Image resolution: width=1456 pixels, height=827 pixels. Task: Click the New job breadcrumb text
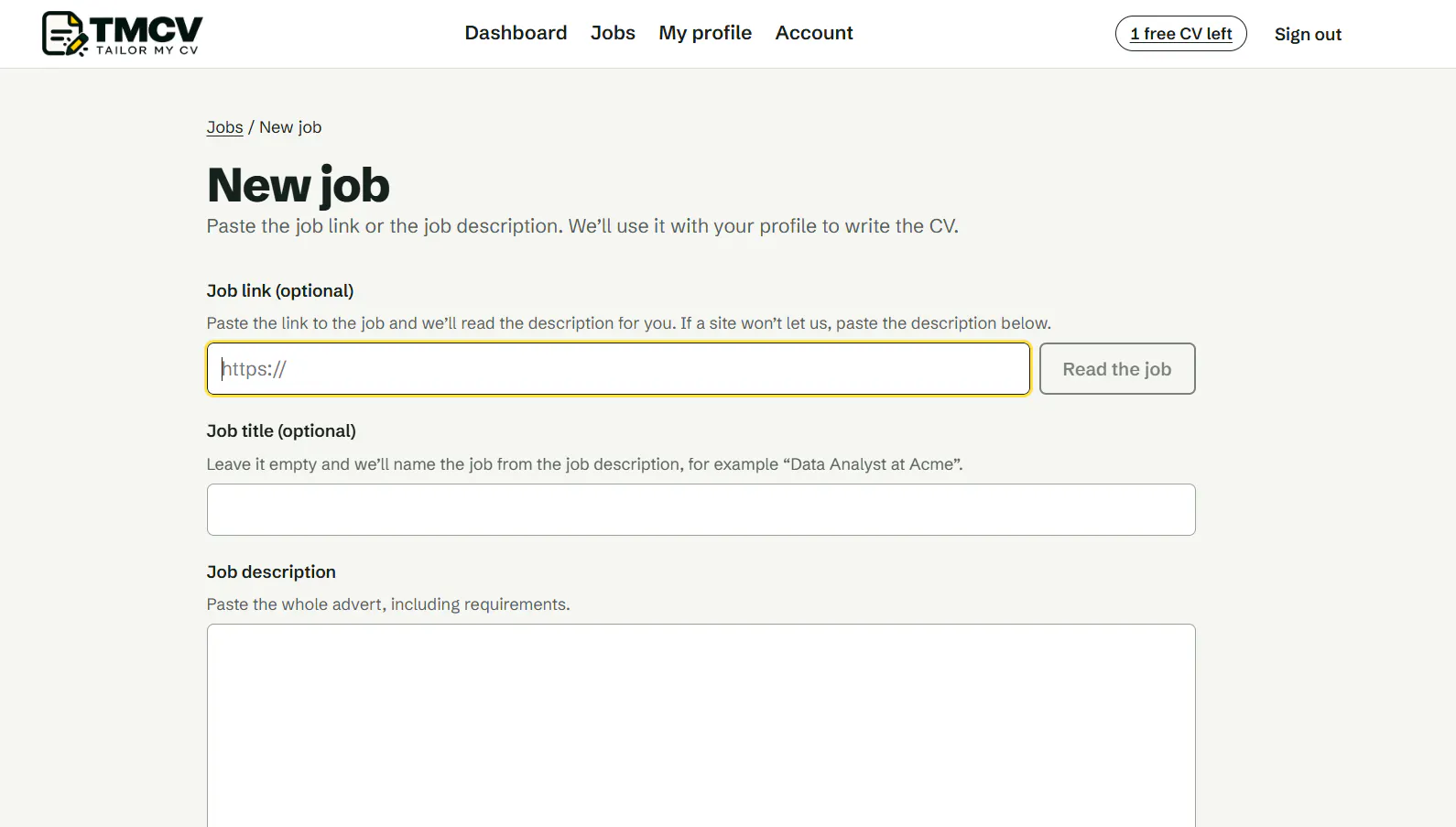[290, 127]
